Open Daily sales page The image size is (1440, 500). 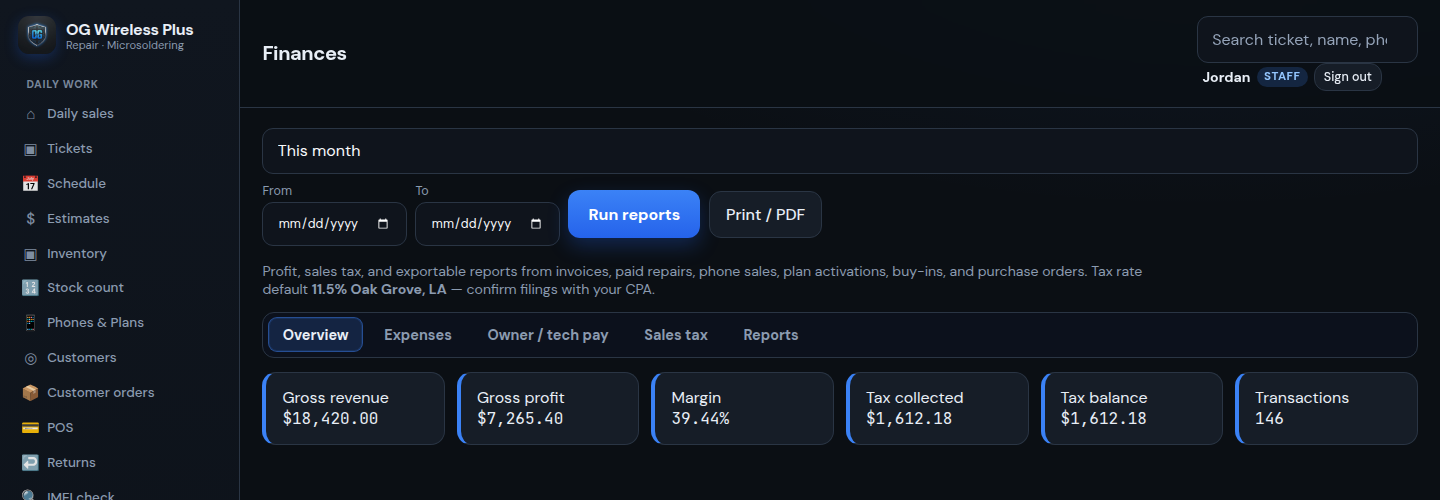pos(120,114)
